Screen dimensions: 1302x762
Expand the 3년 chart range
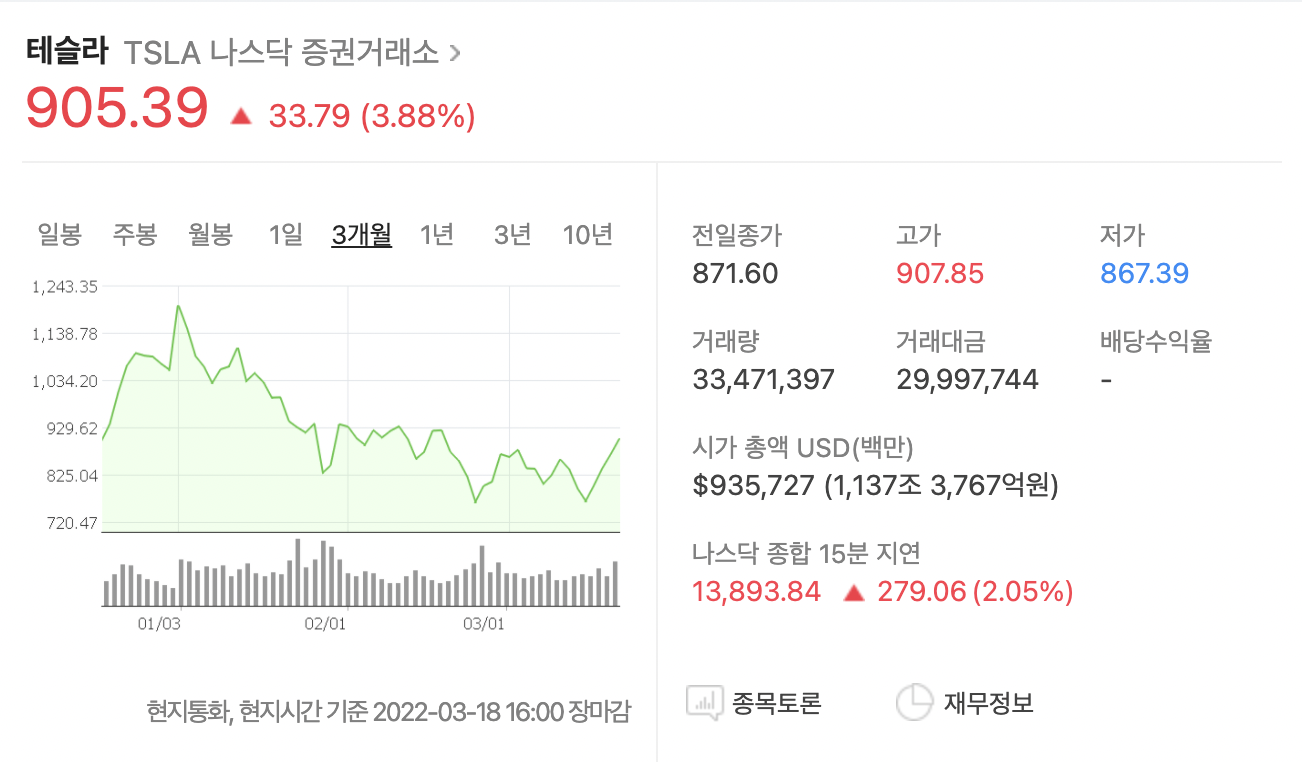click(511, 234)
